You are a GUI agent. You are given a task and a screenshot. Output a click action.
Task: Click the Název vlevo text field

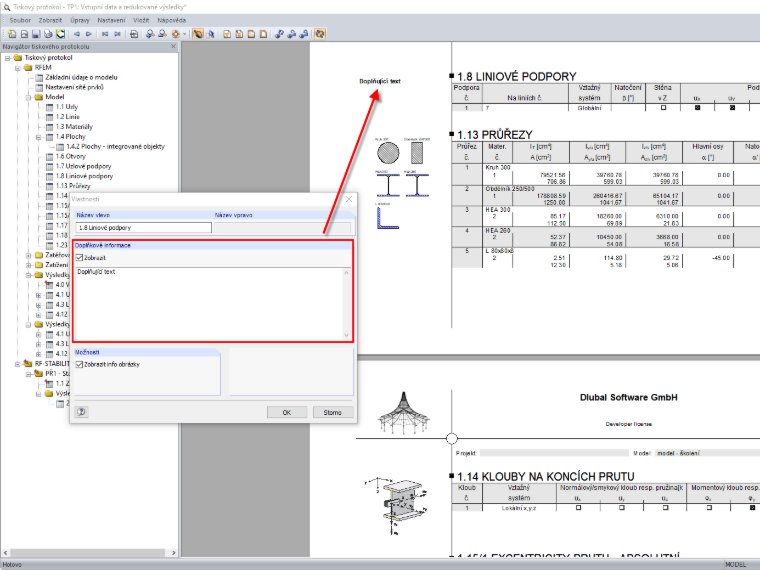click(143, 227)
